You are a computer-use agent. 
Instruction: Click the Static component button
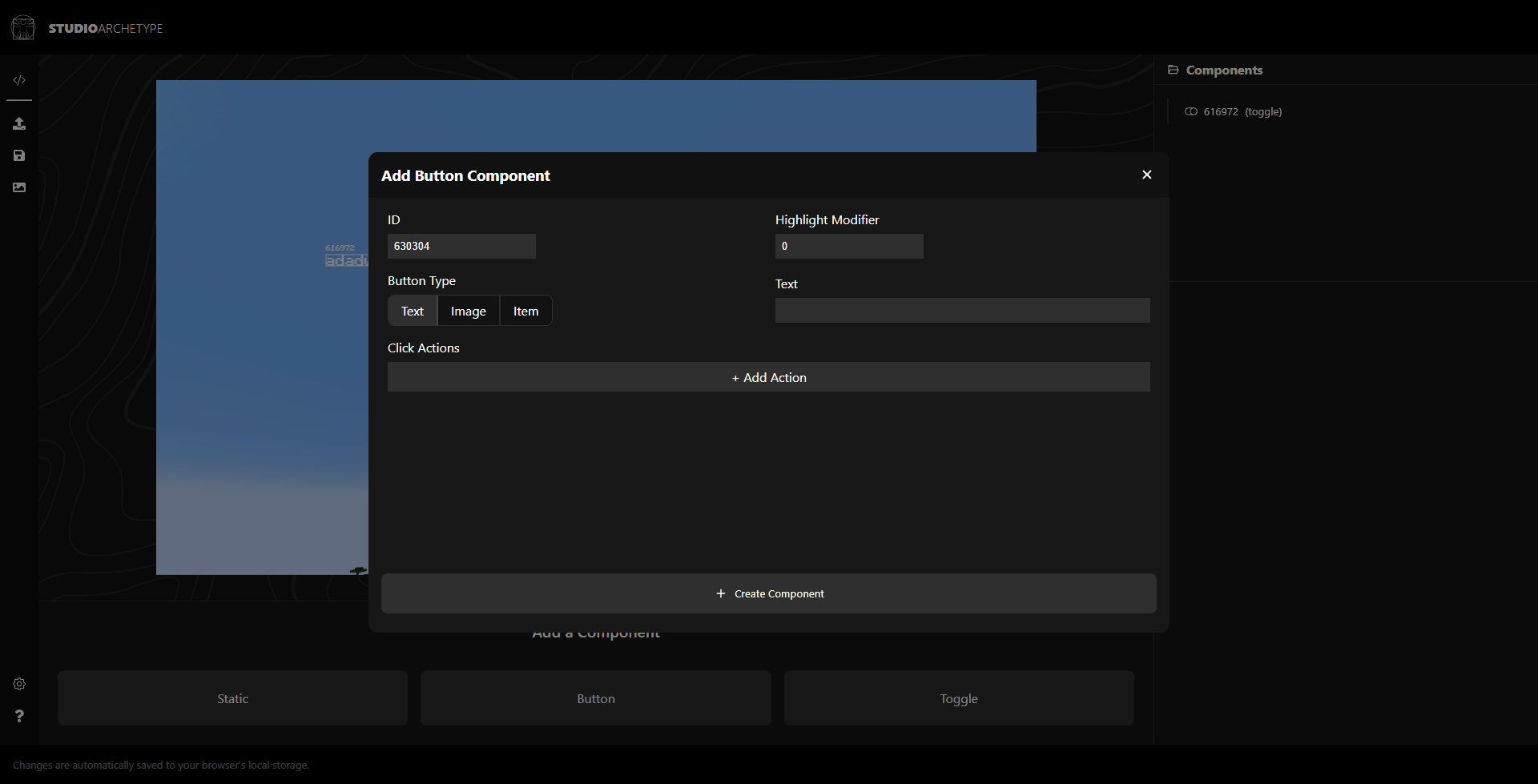[x=232, y=698]
